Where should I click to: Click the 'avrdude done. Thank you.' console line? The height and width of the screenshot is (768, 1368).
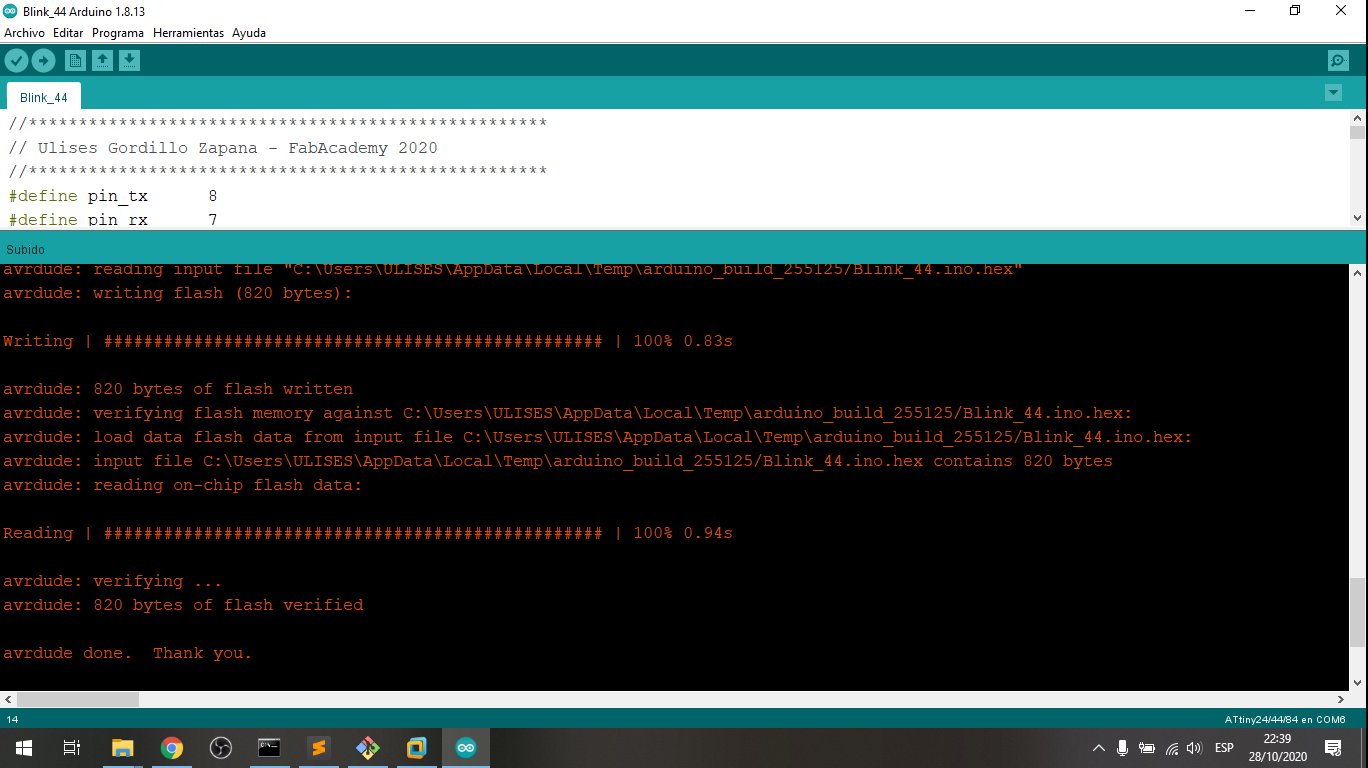tap(128, 653)
